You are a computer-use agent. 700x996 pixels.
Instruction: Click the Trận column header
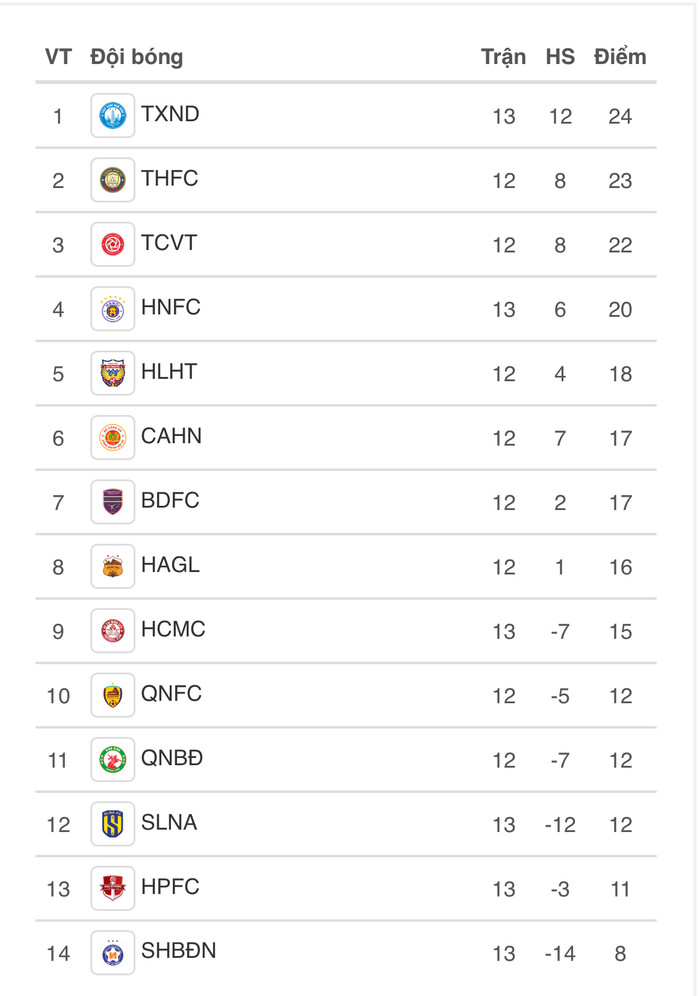tap(503, 56)
